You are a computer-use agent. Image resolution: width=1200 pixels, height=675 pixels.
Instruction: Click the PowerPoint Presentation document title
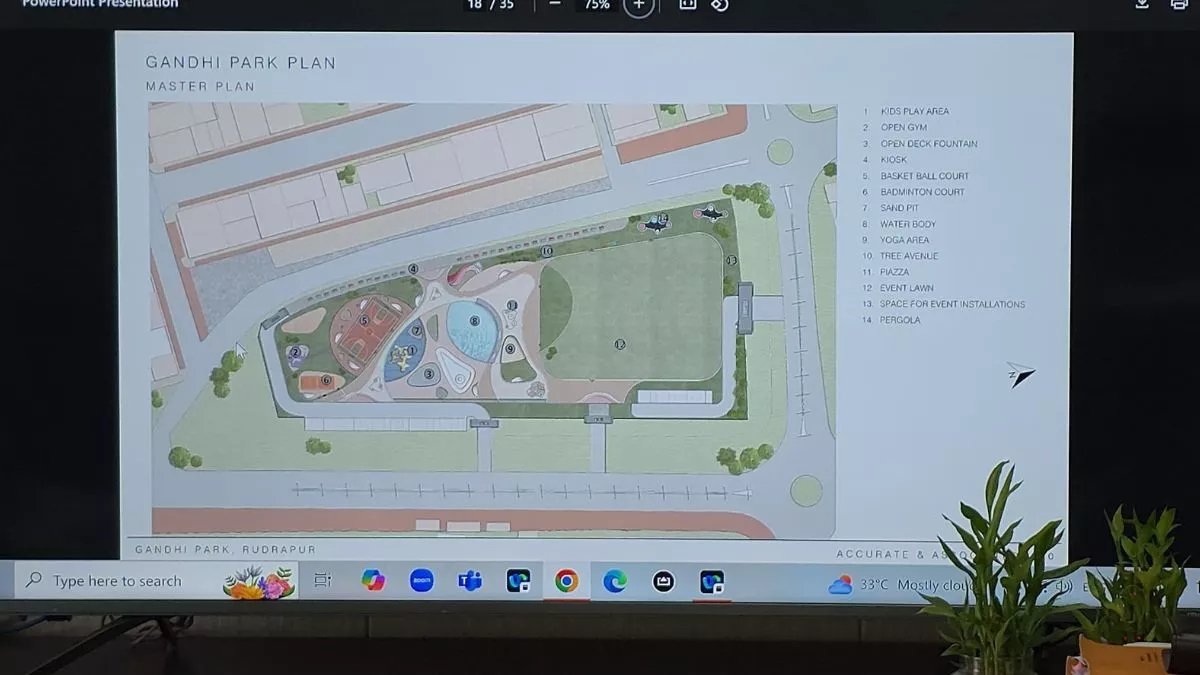coord(100,4)
